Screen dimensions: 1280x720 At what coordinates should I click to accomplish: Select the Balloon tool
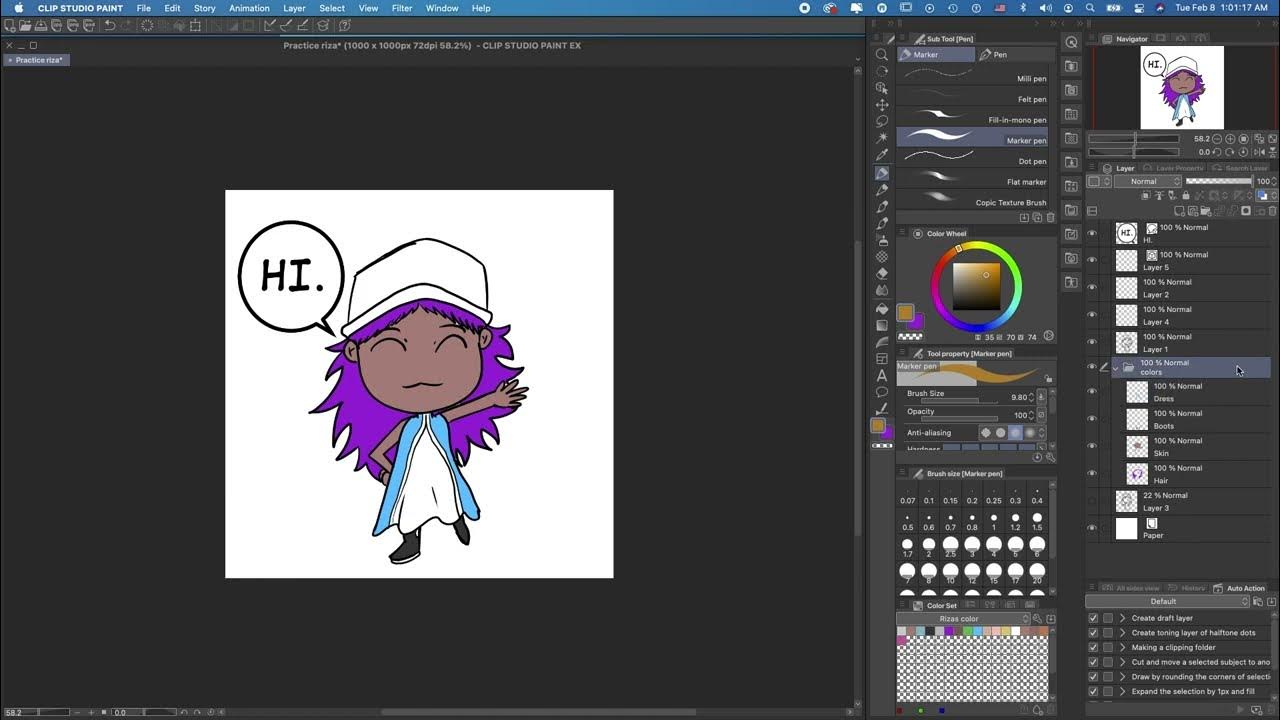[x=881, y=392]
